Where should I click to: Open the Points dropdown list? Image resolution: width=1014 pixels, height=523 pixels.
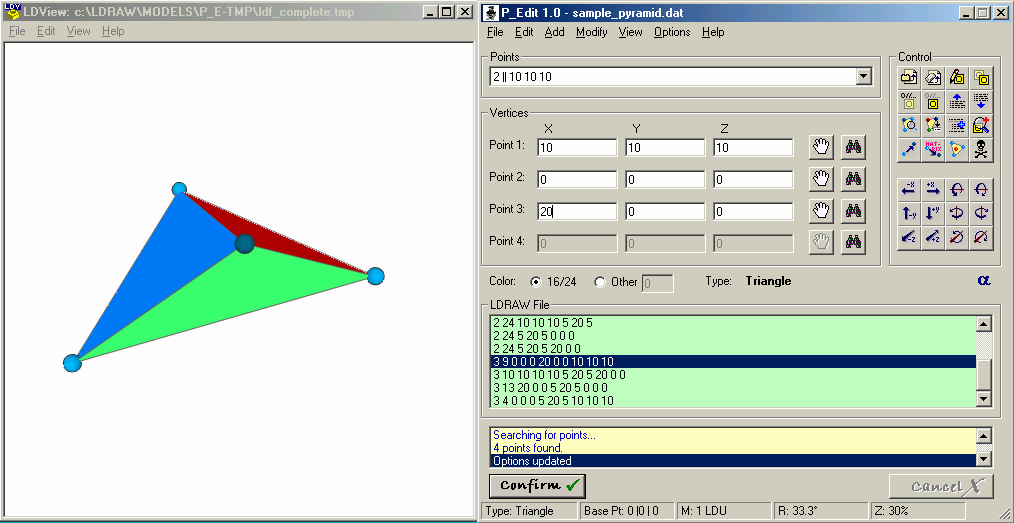[x=863, y=77]
